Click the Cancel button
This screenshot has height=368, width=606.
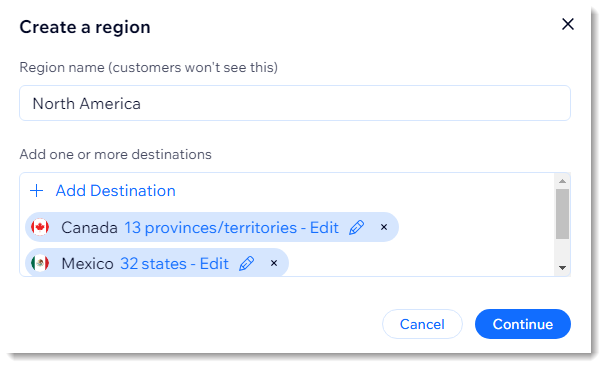tap(422, 324)
